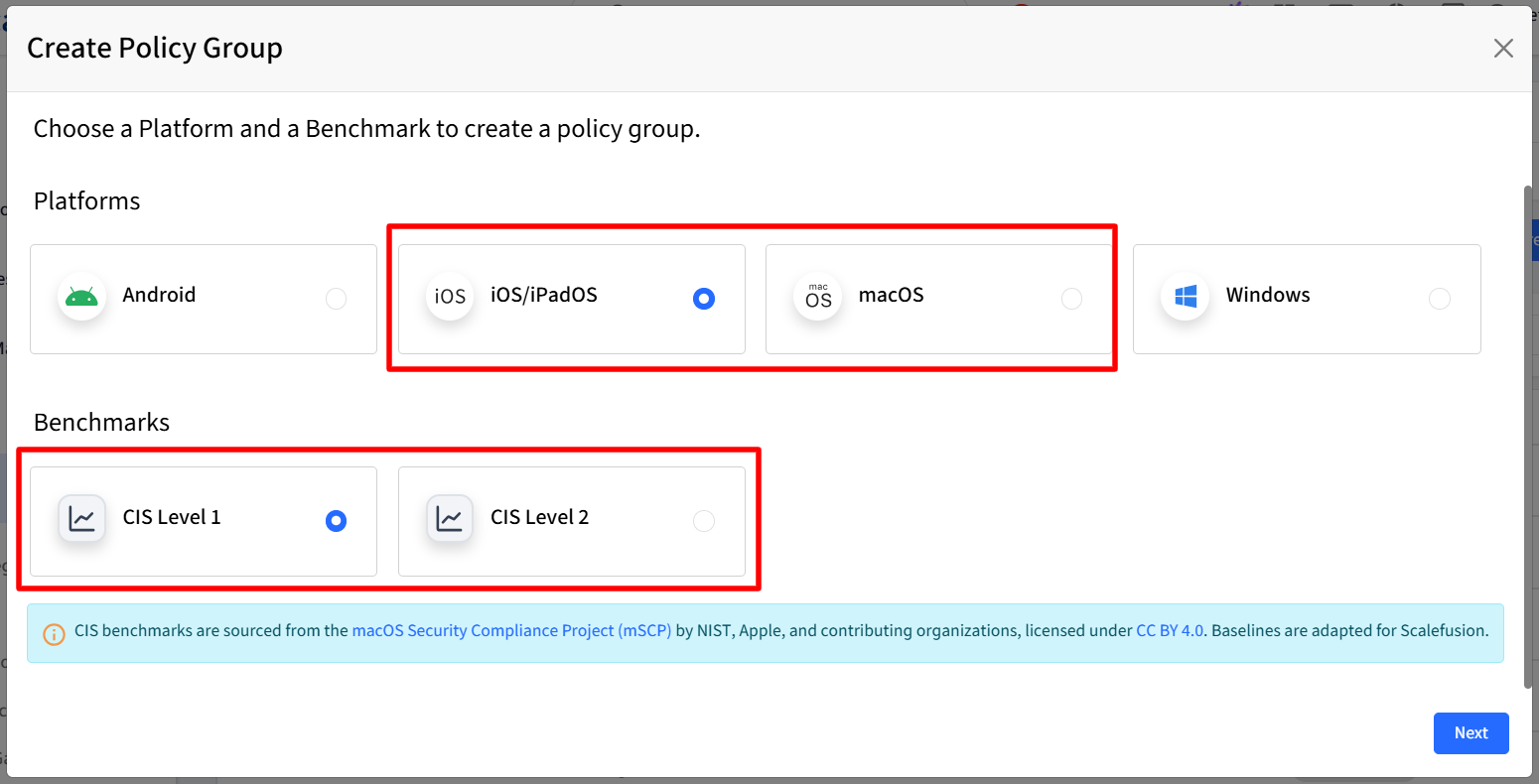This screenshot has width=1539, height=784.
Task: Select the iOS/iPadOS radio button
Action: pos(704,299)
